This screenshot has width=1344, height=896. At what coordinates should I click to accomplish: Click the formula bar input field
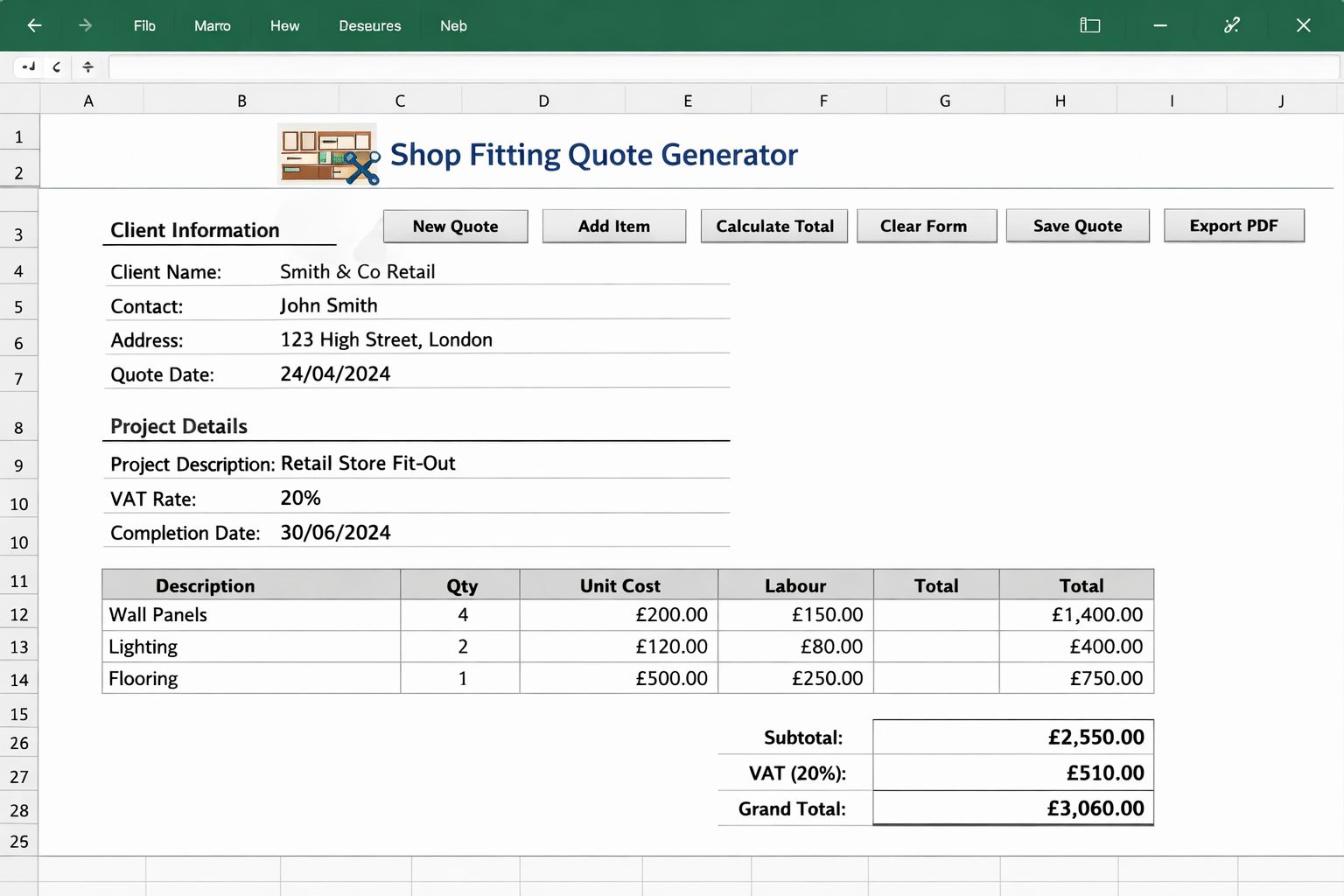pos(724,66)
